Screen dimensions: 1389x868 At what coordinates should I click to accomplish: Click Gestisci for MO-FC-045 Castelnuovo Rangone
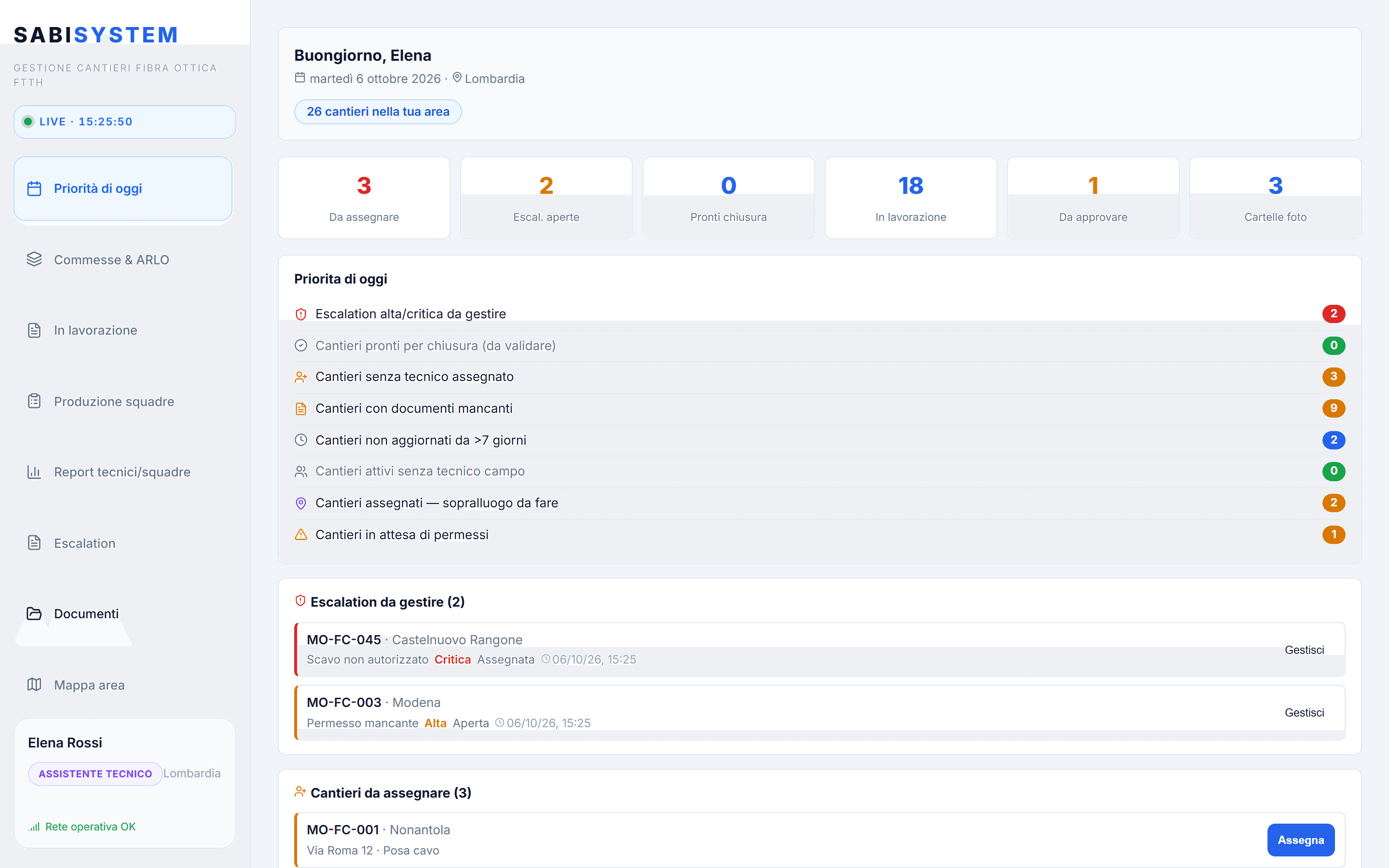[x=1304, y=650]
